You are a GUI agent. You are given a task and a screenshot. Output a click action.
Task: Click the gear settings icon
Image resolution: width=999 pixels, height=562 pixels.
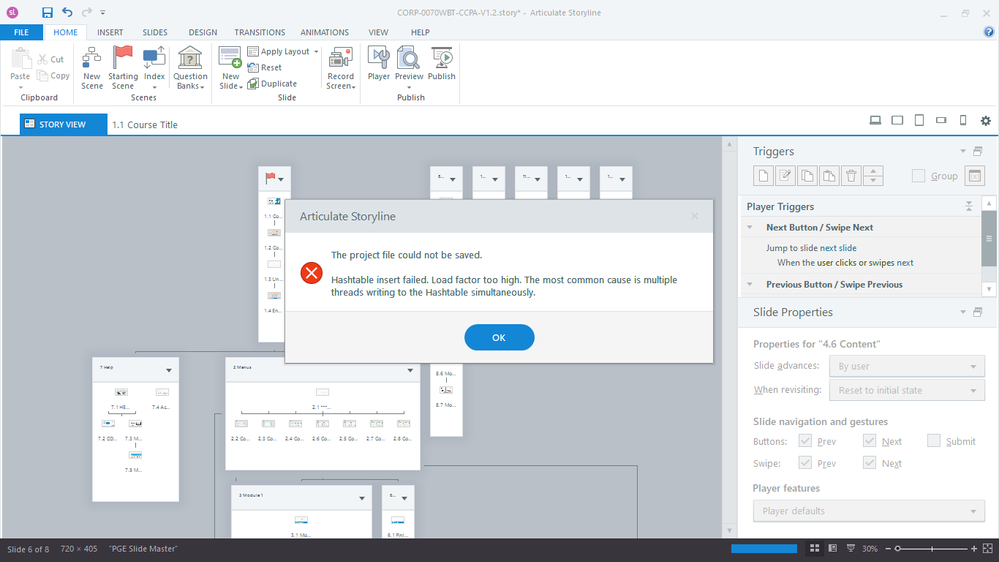click(x=985, y=121)
